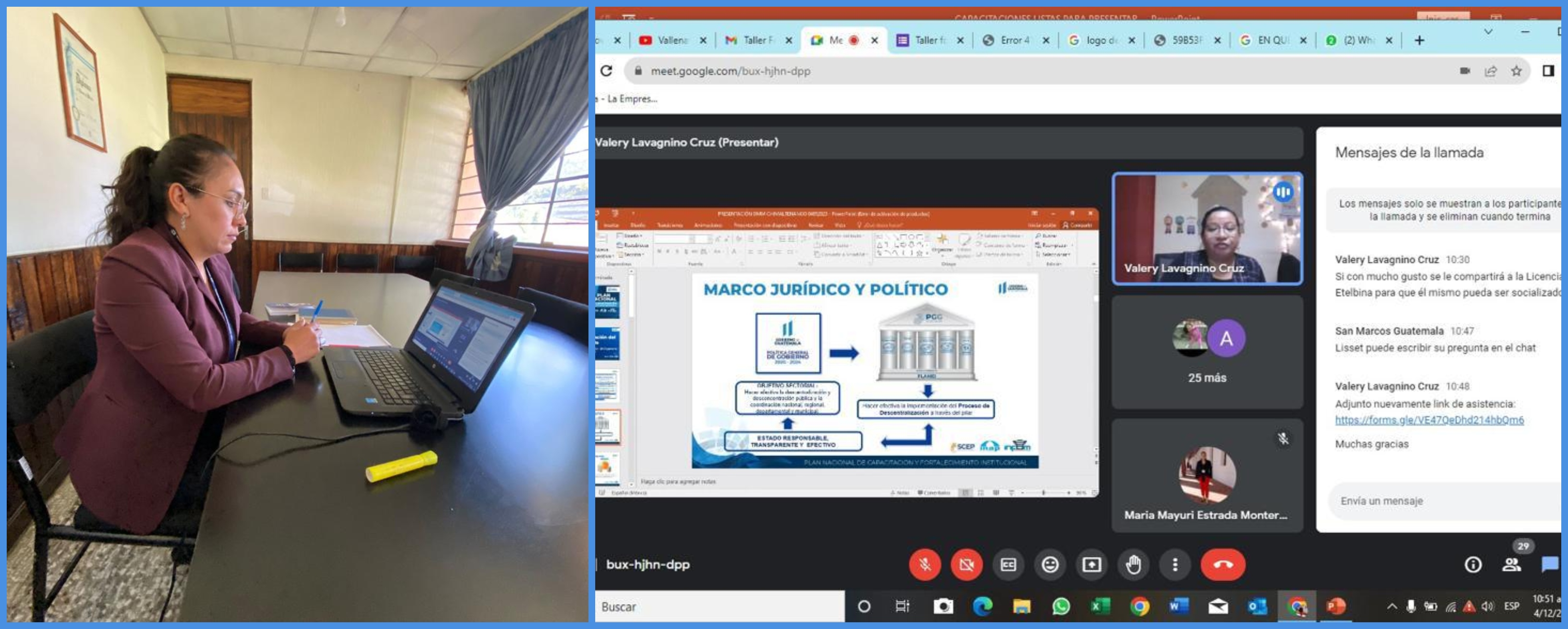Screen dimensions: 1568x629
Task: Unmute the microphone in Meet
Action: tap(925, 565)
